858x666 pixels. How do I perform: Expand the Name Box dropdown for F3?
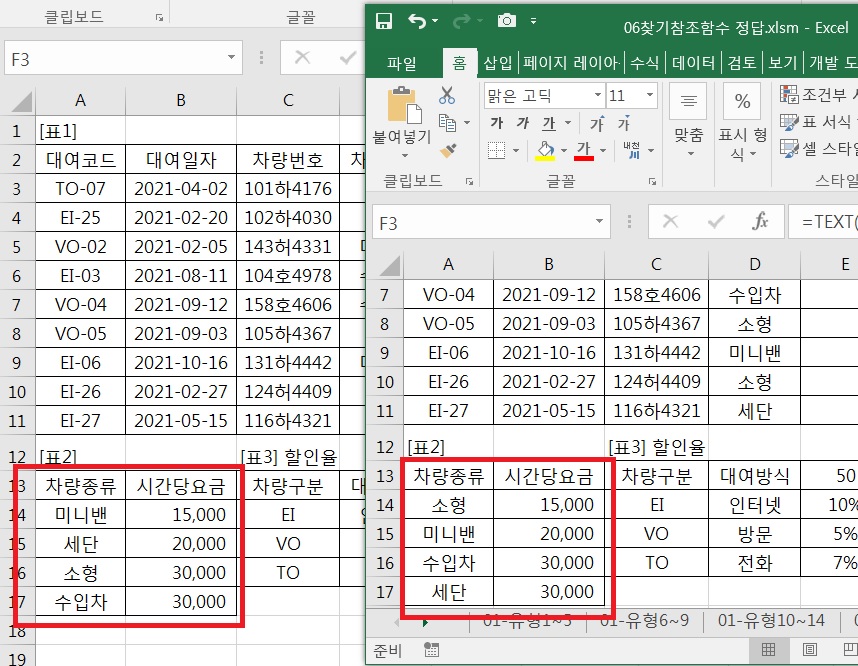pyautogui.click(x=596, y=223)
